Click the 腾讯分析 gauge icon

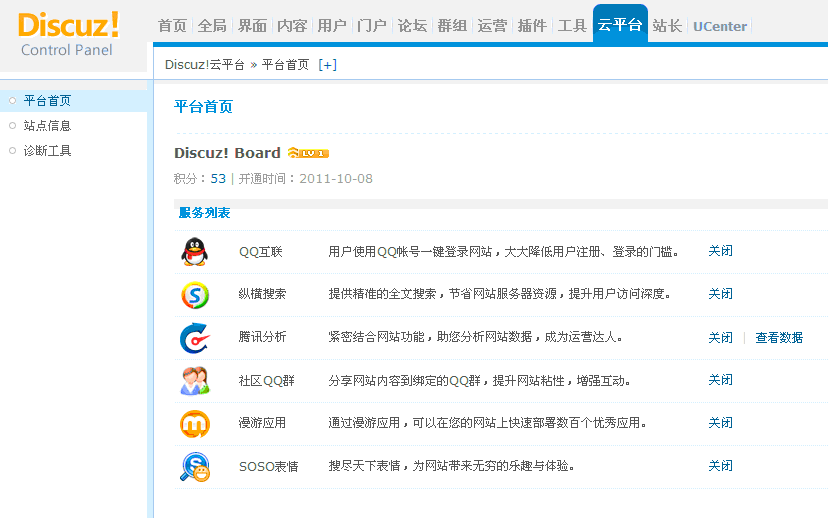194,338
